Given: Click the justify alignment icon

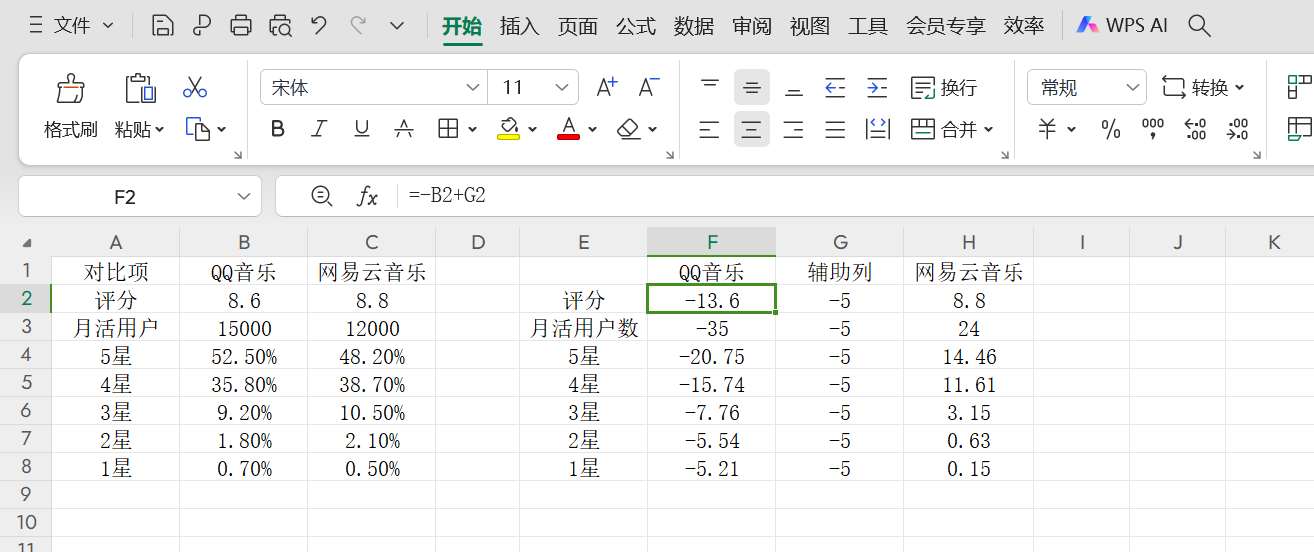Looking at the screenshot, I should tap(836, 129).
